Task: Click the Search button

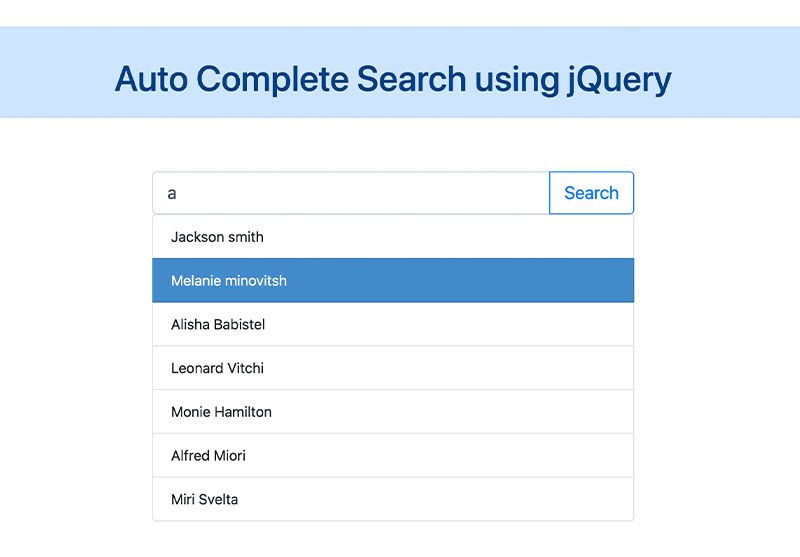Action: coord(591,193)
